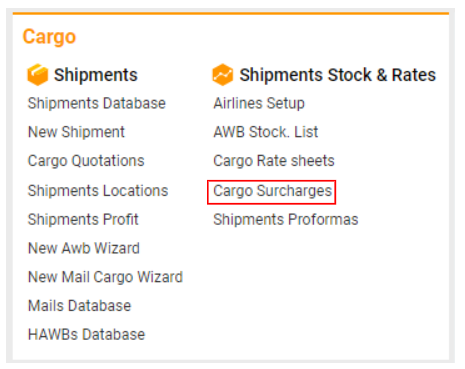
Task: Open Cargo Quotations
Action: (x=86, y=161)
